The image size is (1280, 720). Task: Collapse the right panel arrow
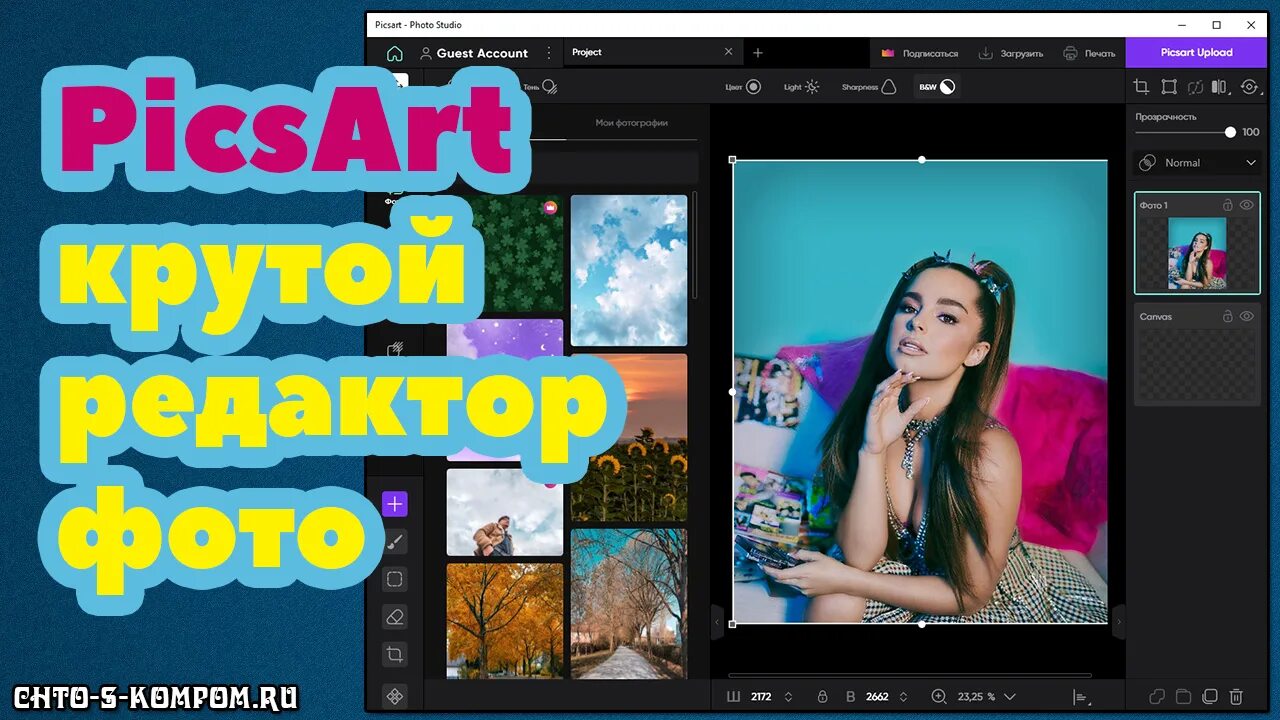(1119, 622)
